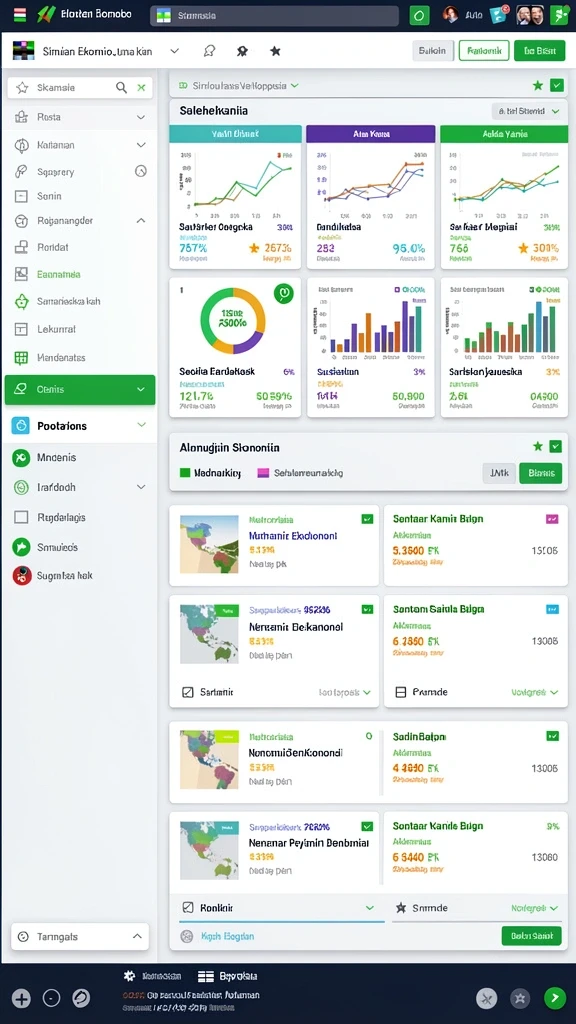Select the Cterits sidebar menu item
This screenshot has height=1024, width=576.
pyautogui.click(x=80, y=390)
